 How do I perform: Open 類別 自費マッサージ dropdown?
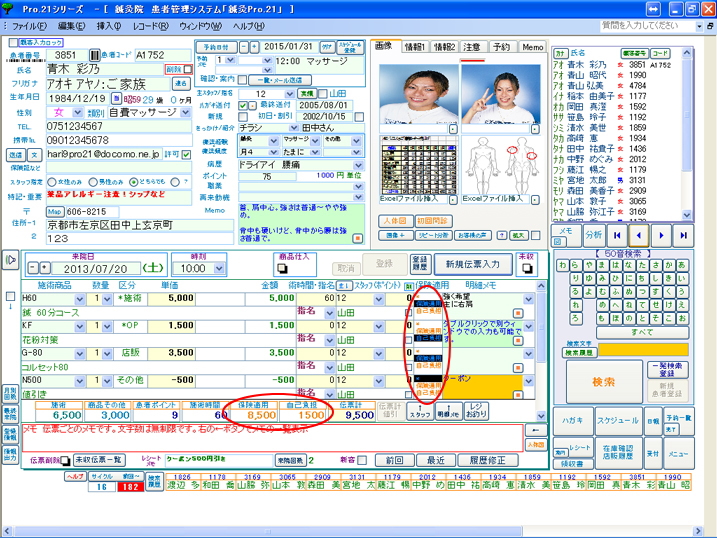tap(185, 112)
